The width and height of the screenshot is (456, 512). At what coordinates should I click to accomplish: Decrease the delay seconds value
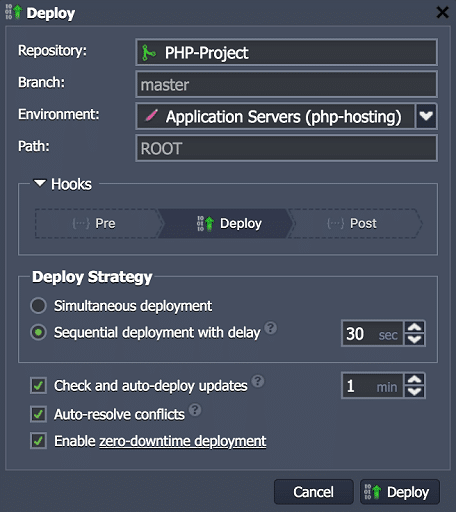(414, 339)
